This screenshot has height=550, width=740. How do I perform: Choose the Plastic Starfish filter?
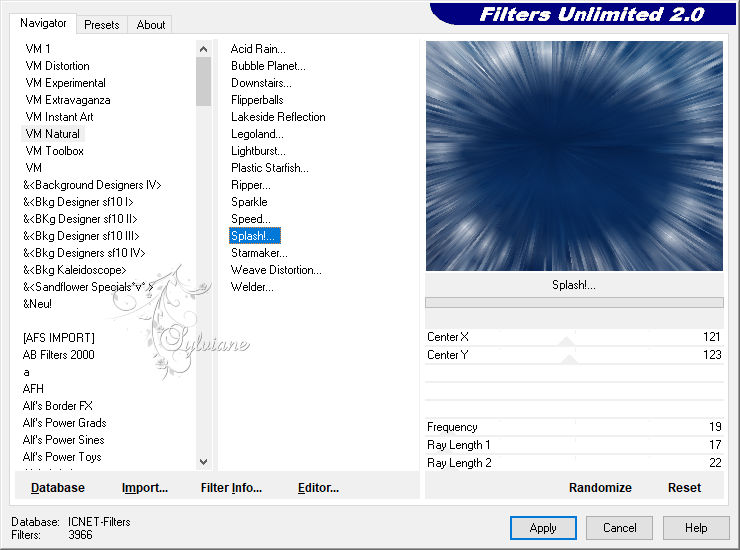[x=269, y=168]
